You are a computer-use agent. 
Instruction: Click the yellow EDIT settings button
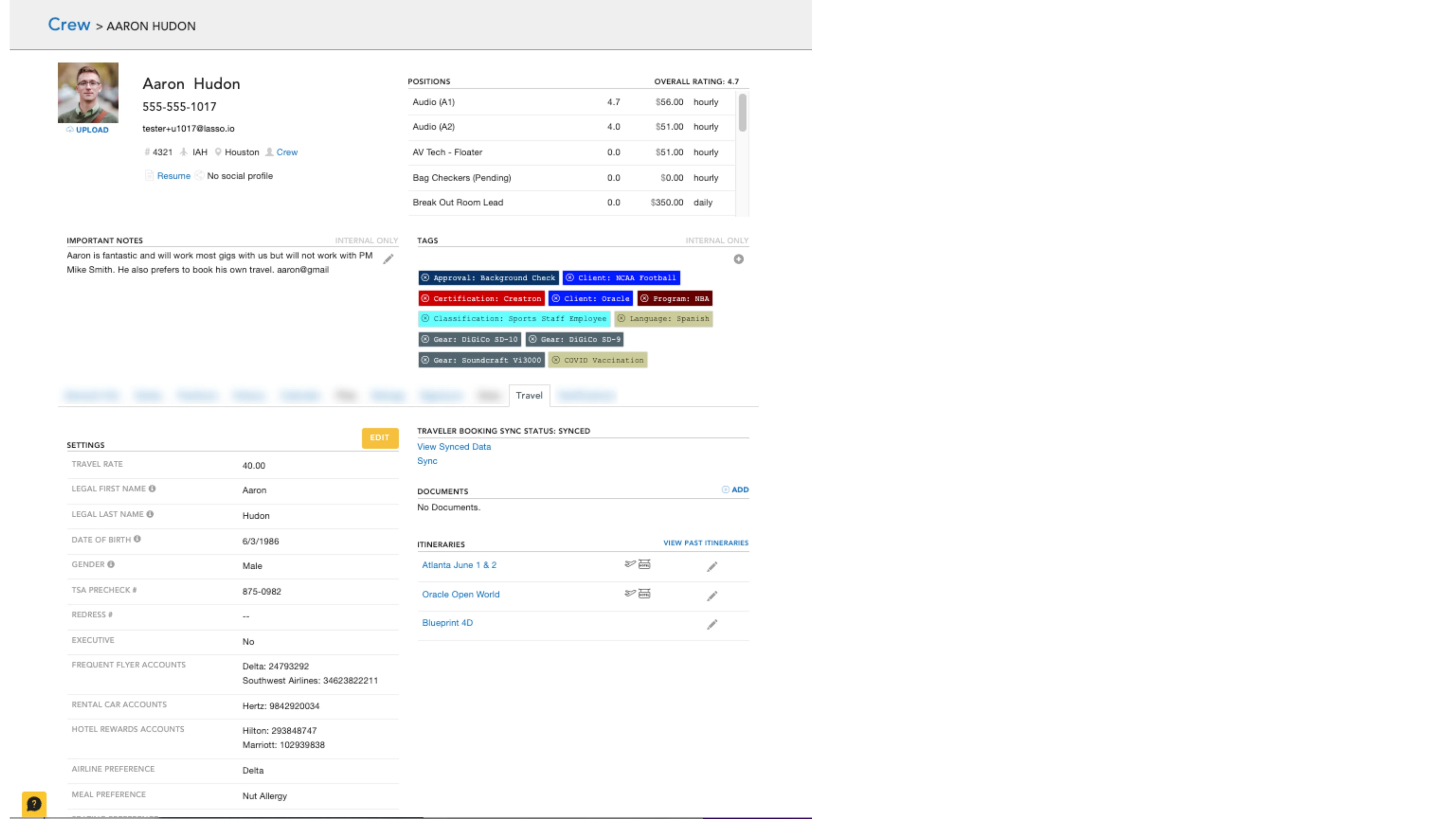pos(380,437)
